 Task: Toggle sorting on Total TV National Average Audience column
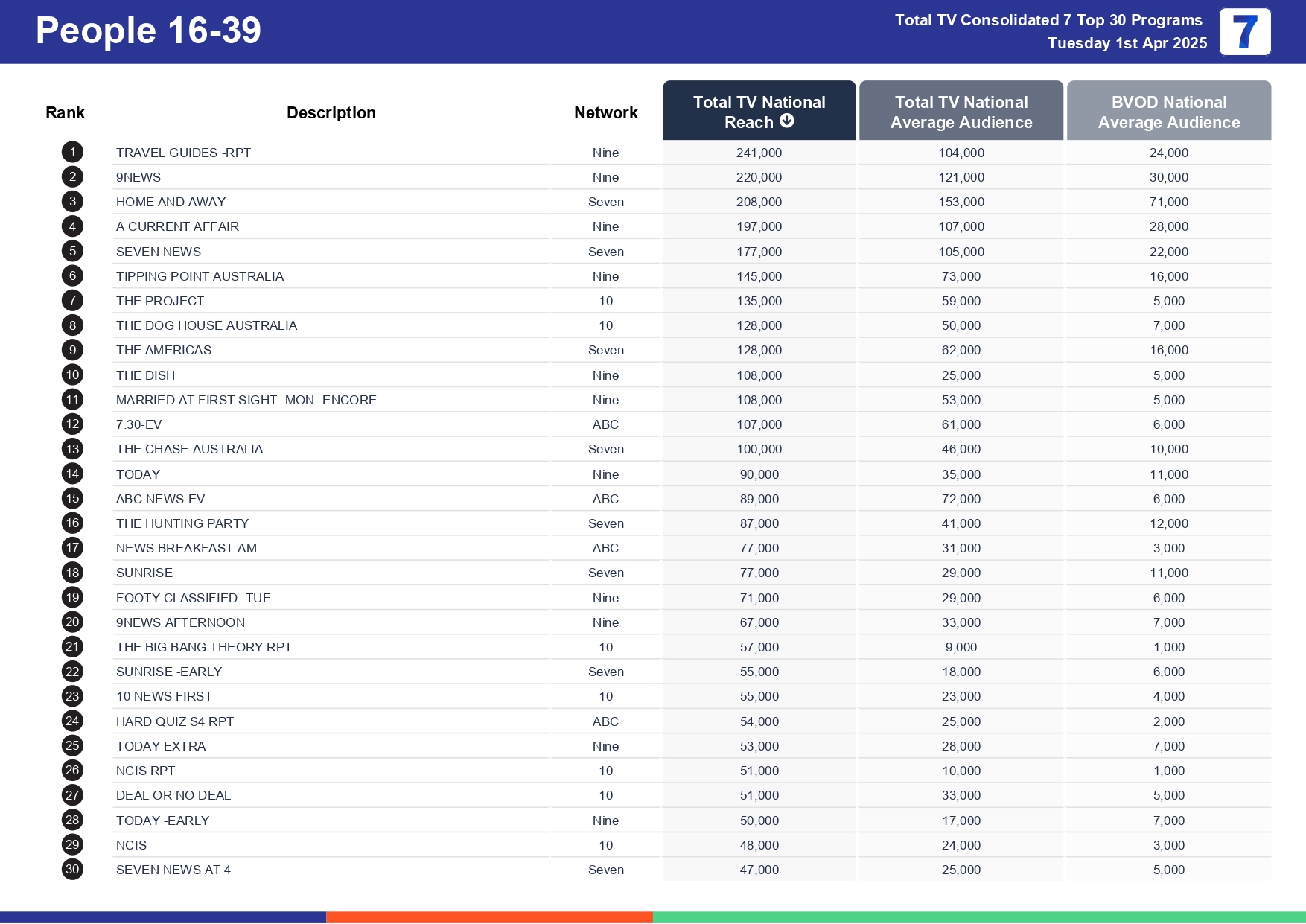coord(961,112)
